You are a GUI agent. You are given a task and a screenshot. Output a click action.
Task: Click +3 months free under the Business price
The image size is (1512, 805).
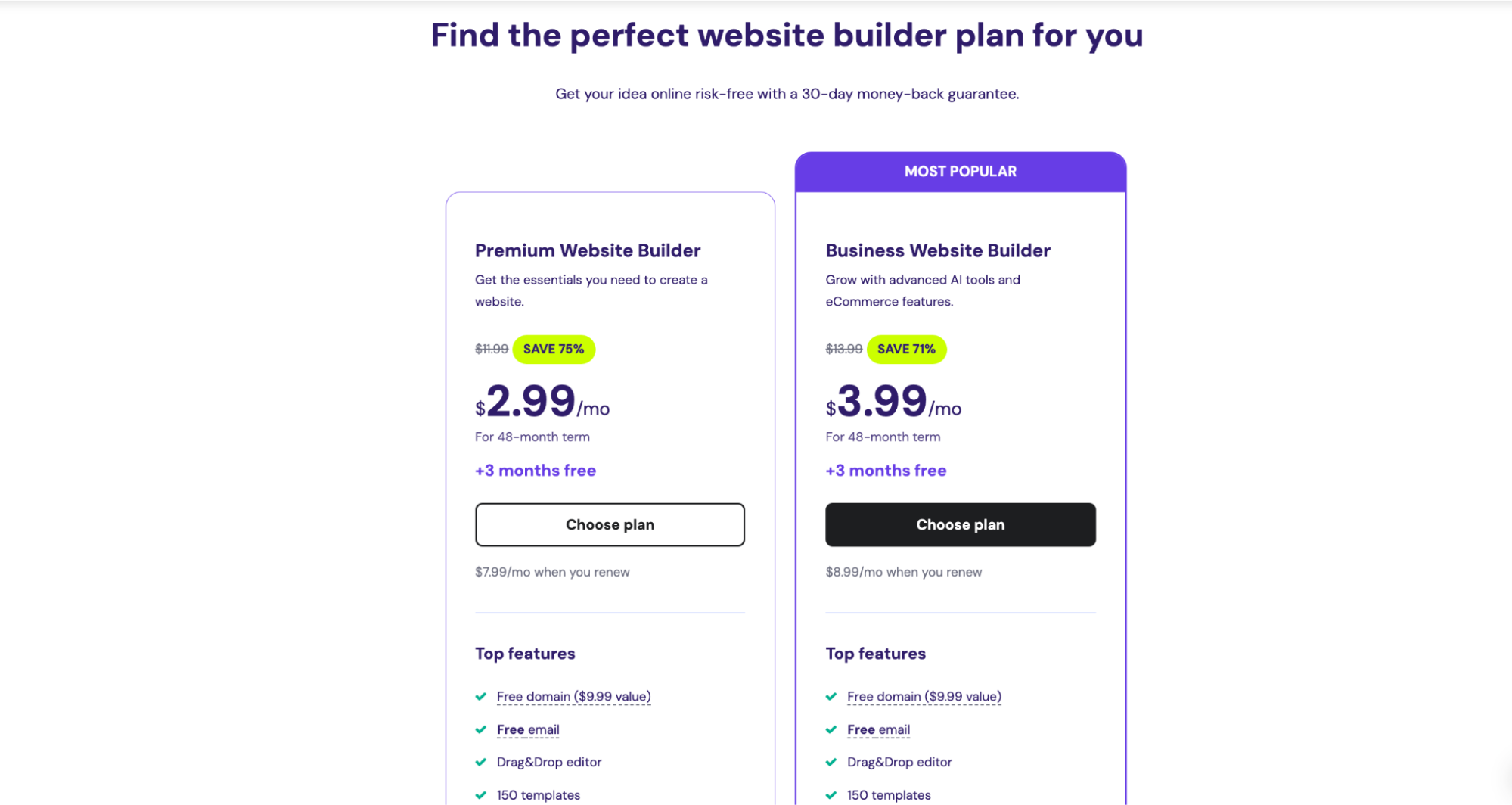[x=885, y=470]
